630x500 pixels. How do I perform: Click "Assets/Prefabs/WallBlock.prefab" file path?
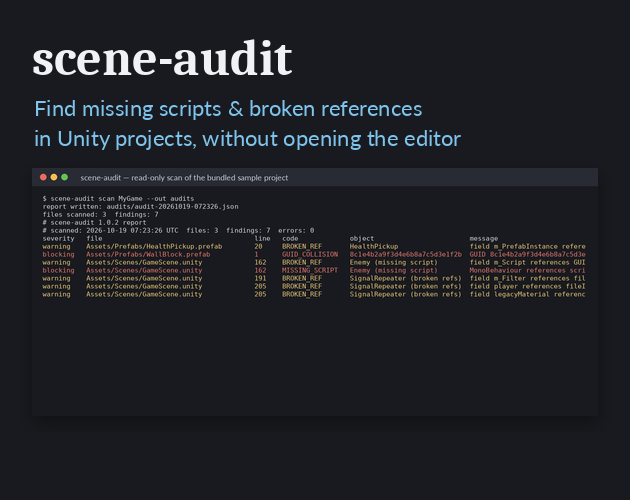(x=148, y=254)
